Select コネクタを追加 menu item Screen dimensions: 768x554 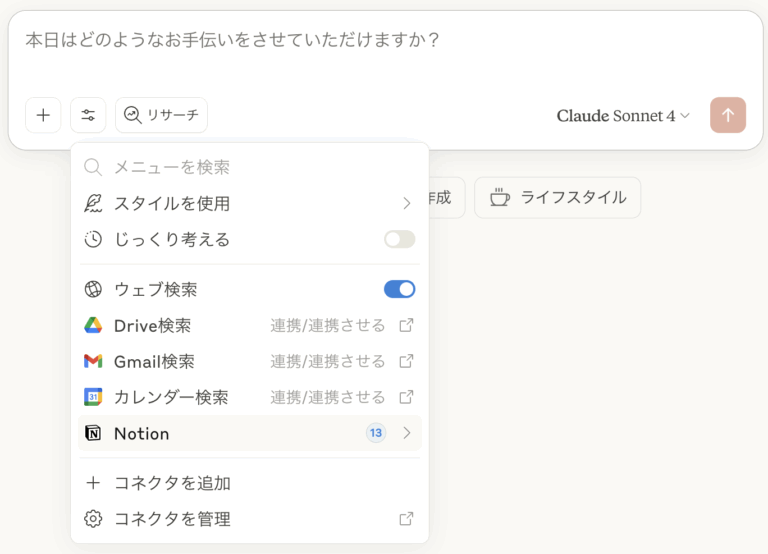click(x=172, y=483)
